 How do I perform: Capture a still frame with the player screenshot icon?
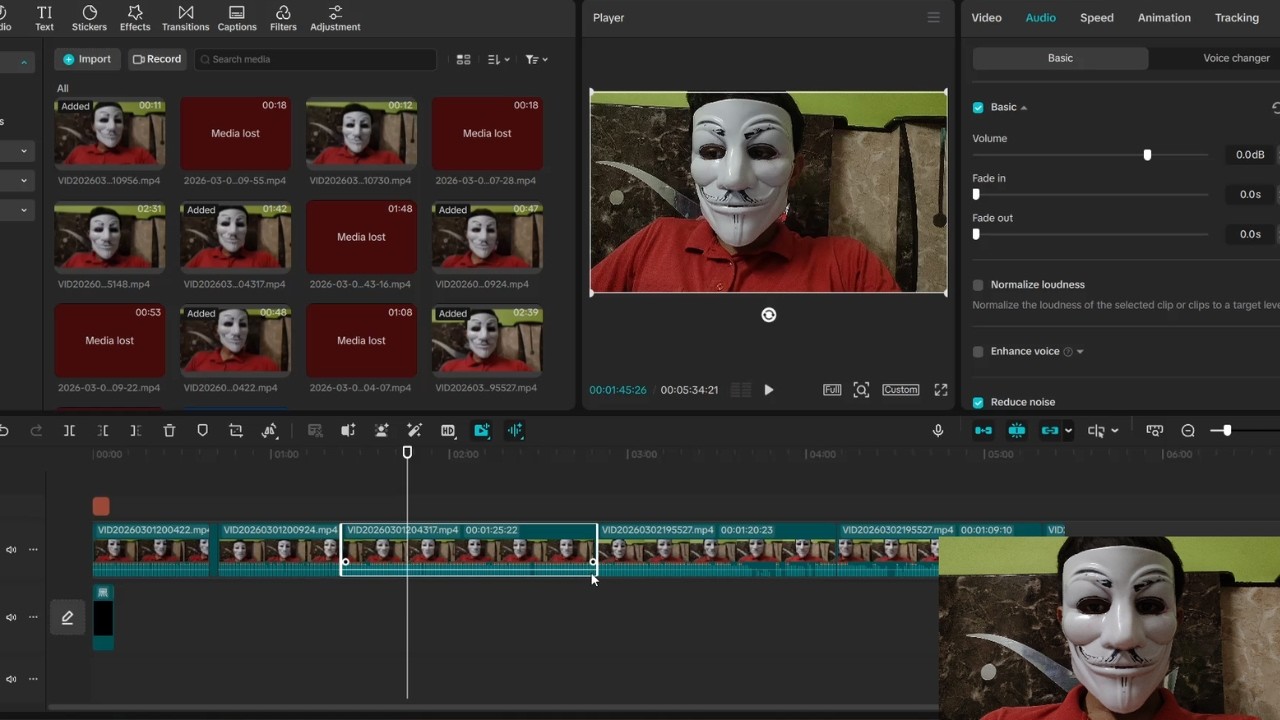coord(861,390)
